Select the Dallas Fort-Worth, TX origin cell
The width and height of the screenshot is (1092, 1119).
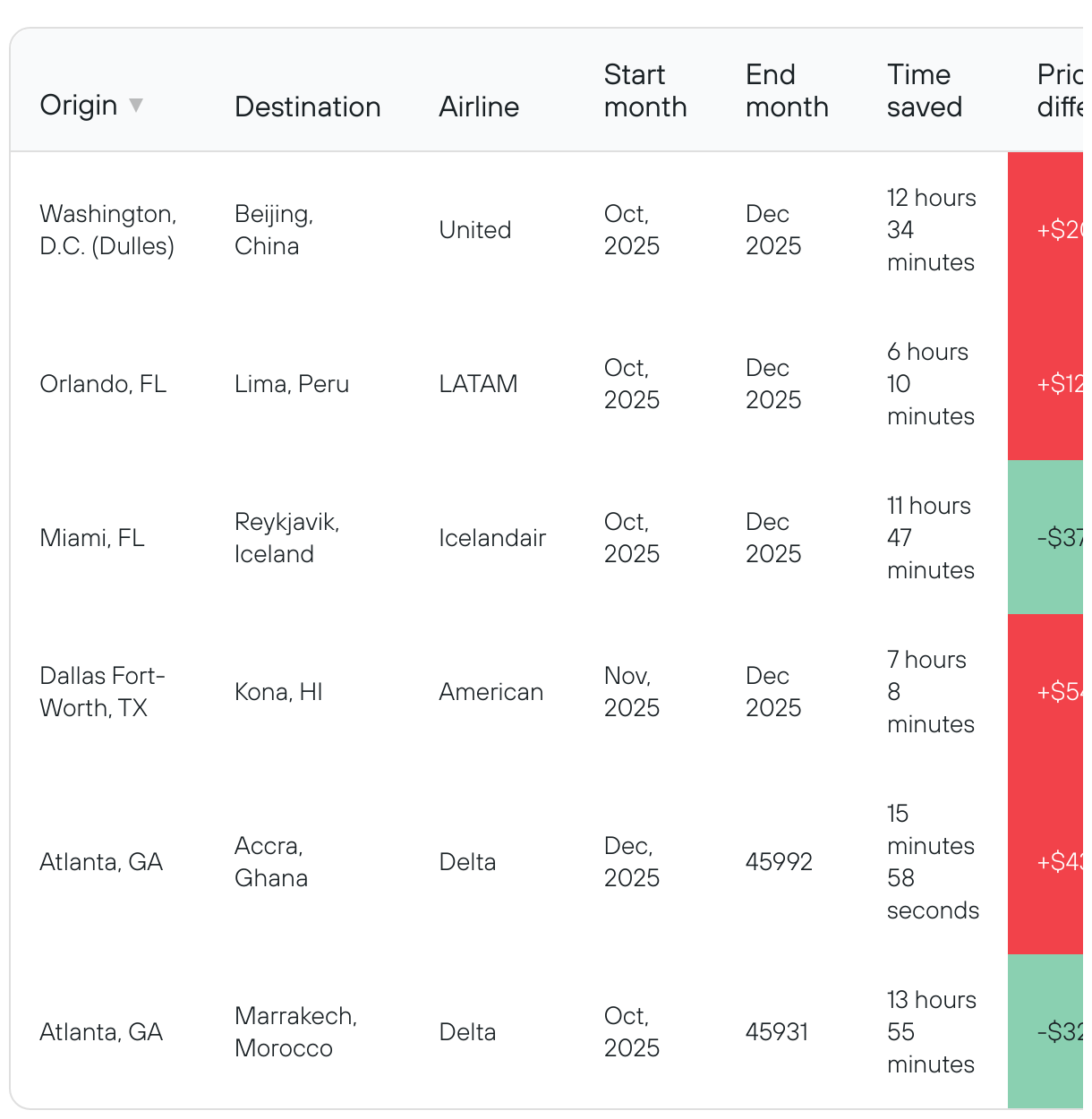[x=103, y=692]
